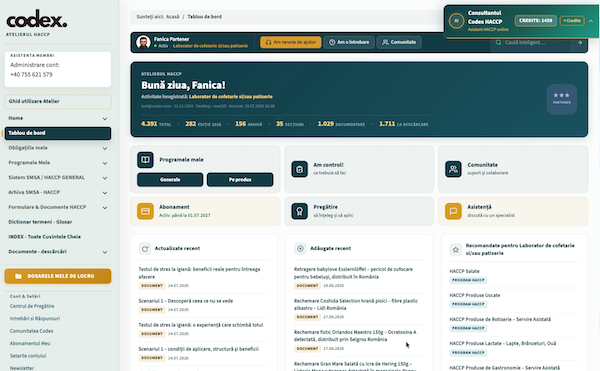Open the Asistență chat bubble icon

coord(453,211)
